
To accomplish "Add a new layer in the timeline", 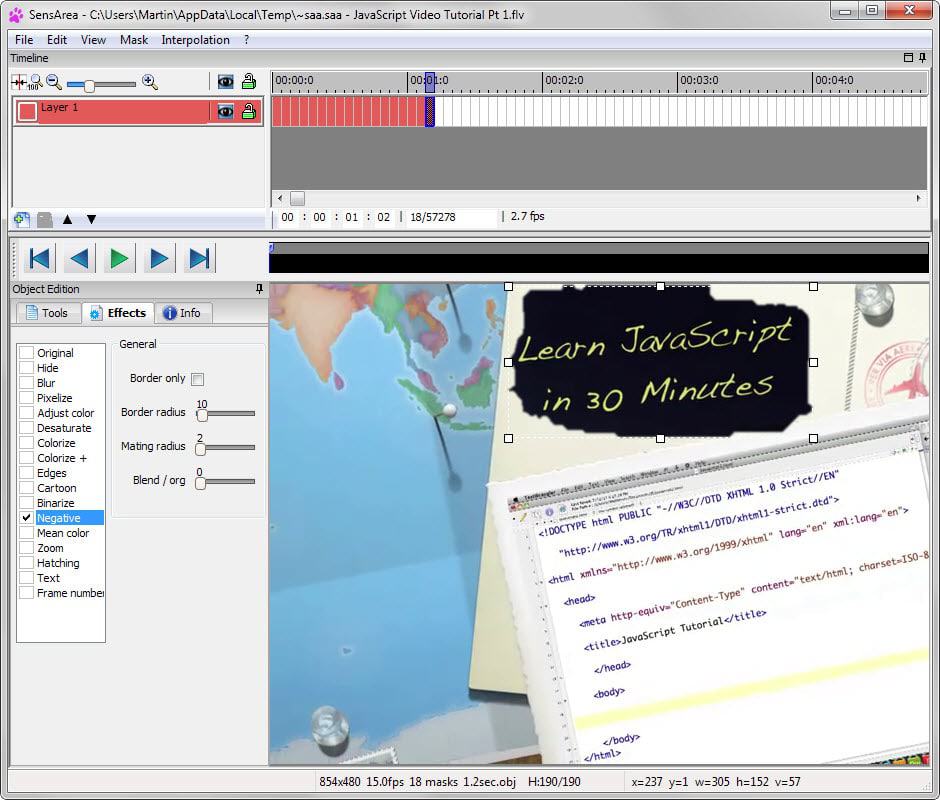I will coord(22,219).
